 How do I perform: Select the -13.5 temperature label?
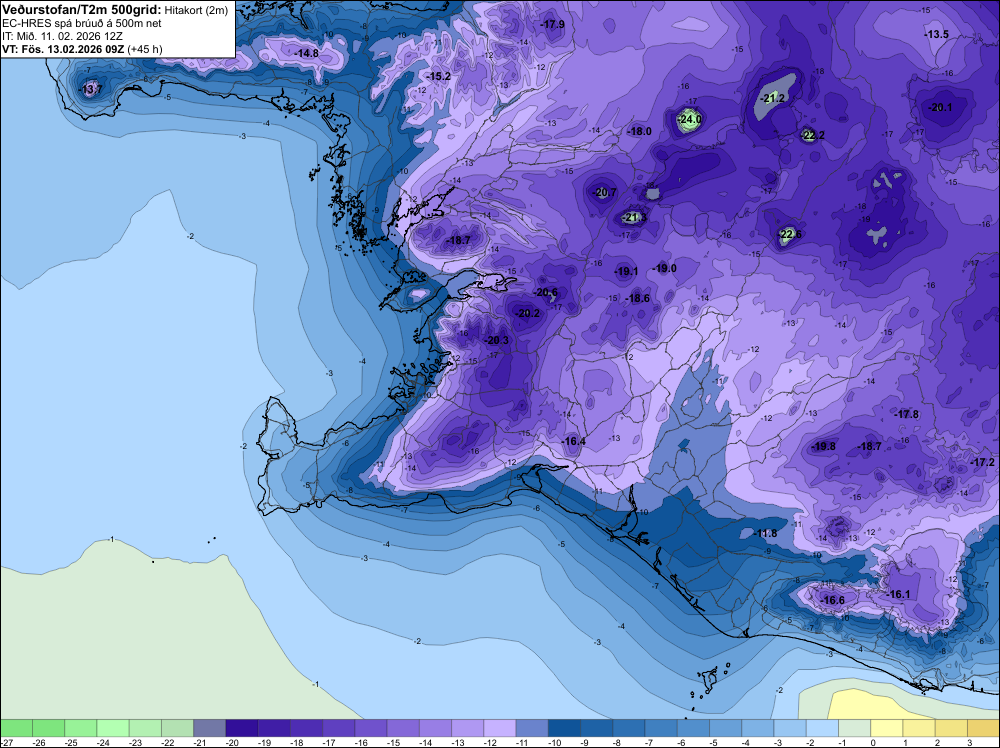(x=937, y=34)
